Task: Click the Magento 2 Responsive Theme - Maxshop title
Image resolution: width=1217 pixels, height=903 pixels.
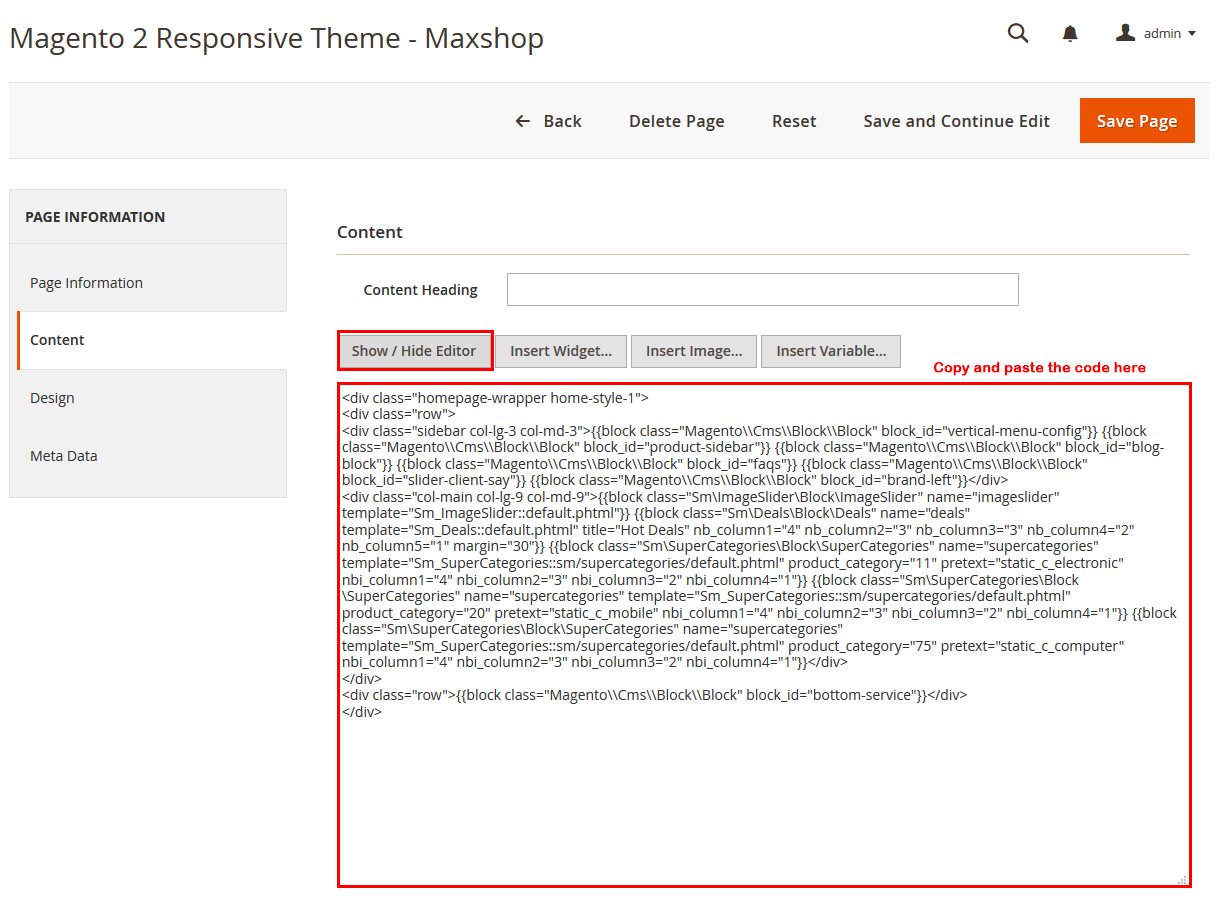Action: coord(277,38)
